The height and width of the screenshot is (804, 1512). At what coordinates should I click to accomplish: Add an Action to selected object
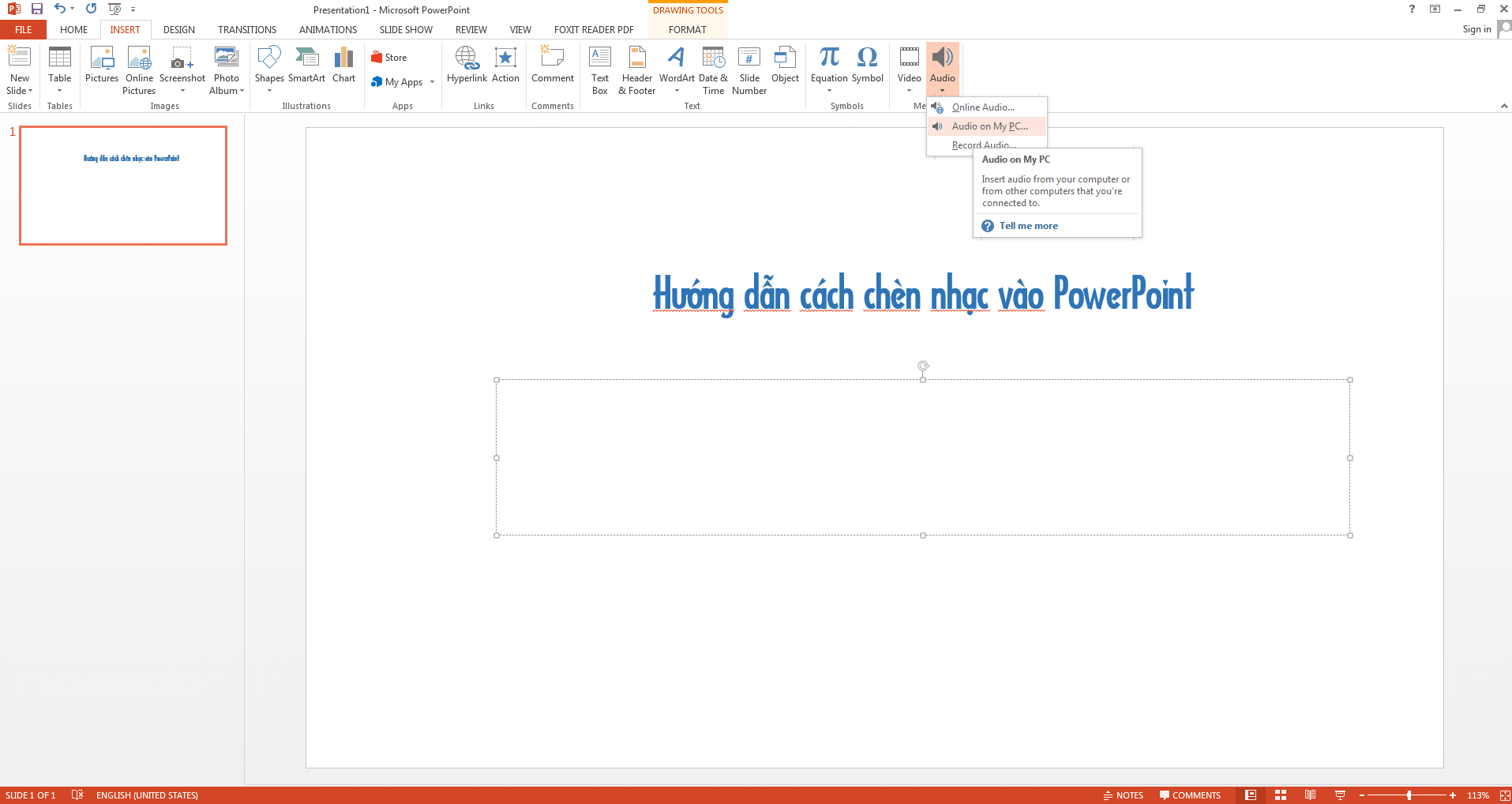[x=505, y=65]
